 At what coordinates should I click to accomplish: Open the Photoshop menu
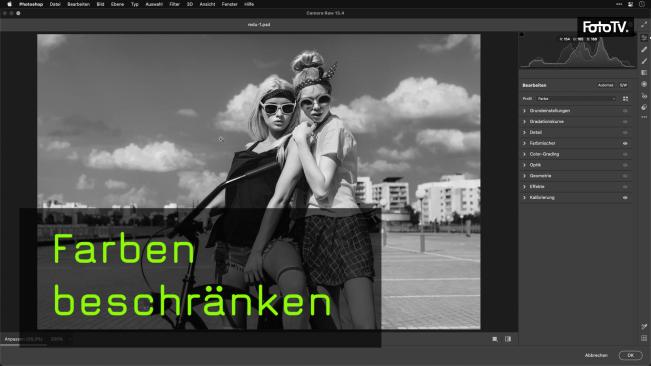[31, 4]
